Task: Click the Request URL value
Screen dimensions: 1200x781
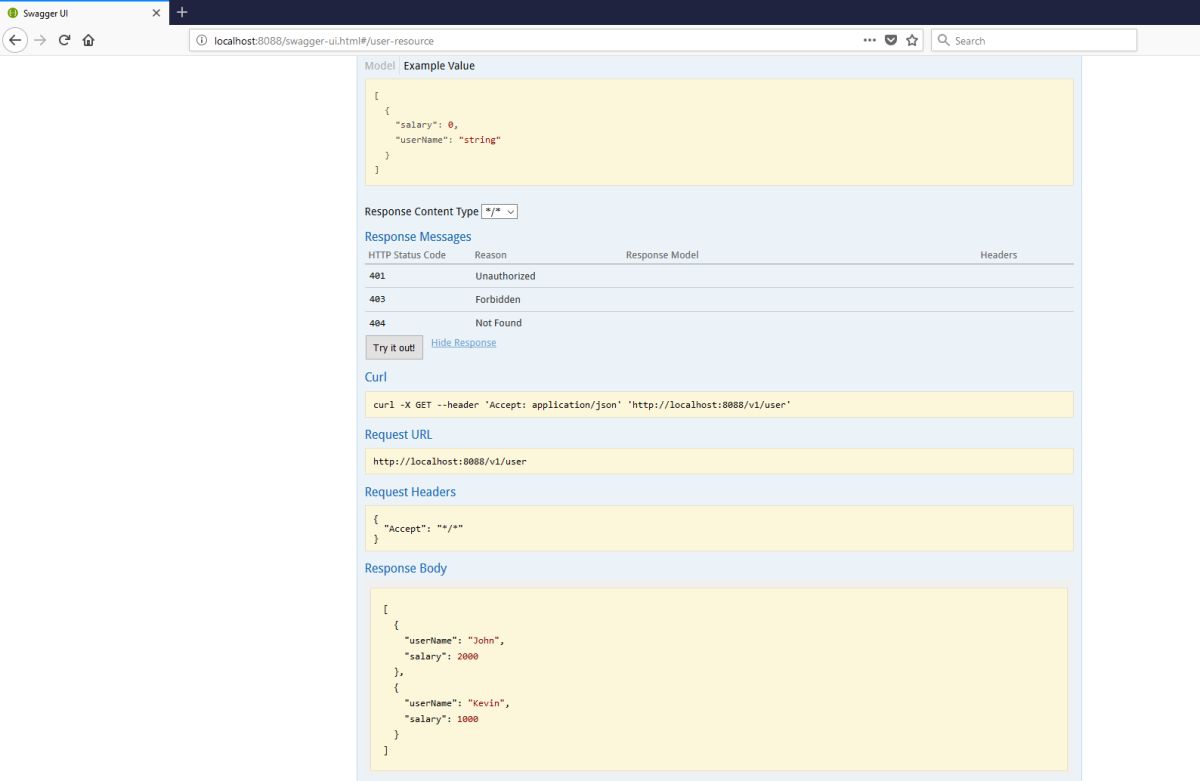Action: (x=449, y=462)
